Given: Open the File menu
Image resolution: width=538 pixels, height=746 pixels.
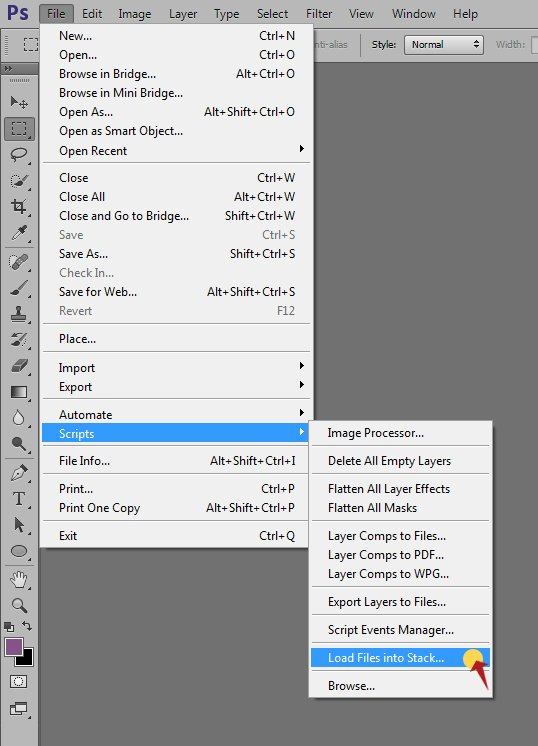Looking at the screenshot, I should tap(56, 13).
